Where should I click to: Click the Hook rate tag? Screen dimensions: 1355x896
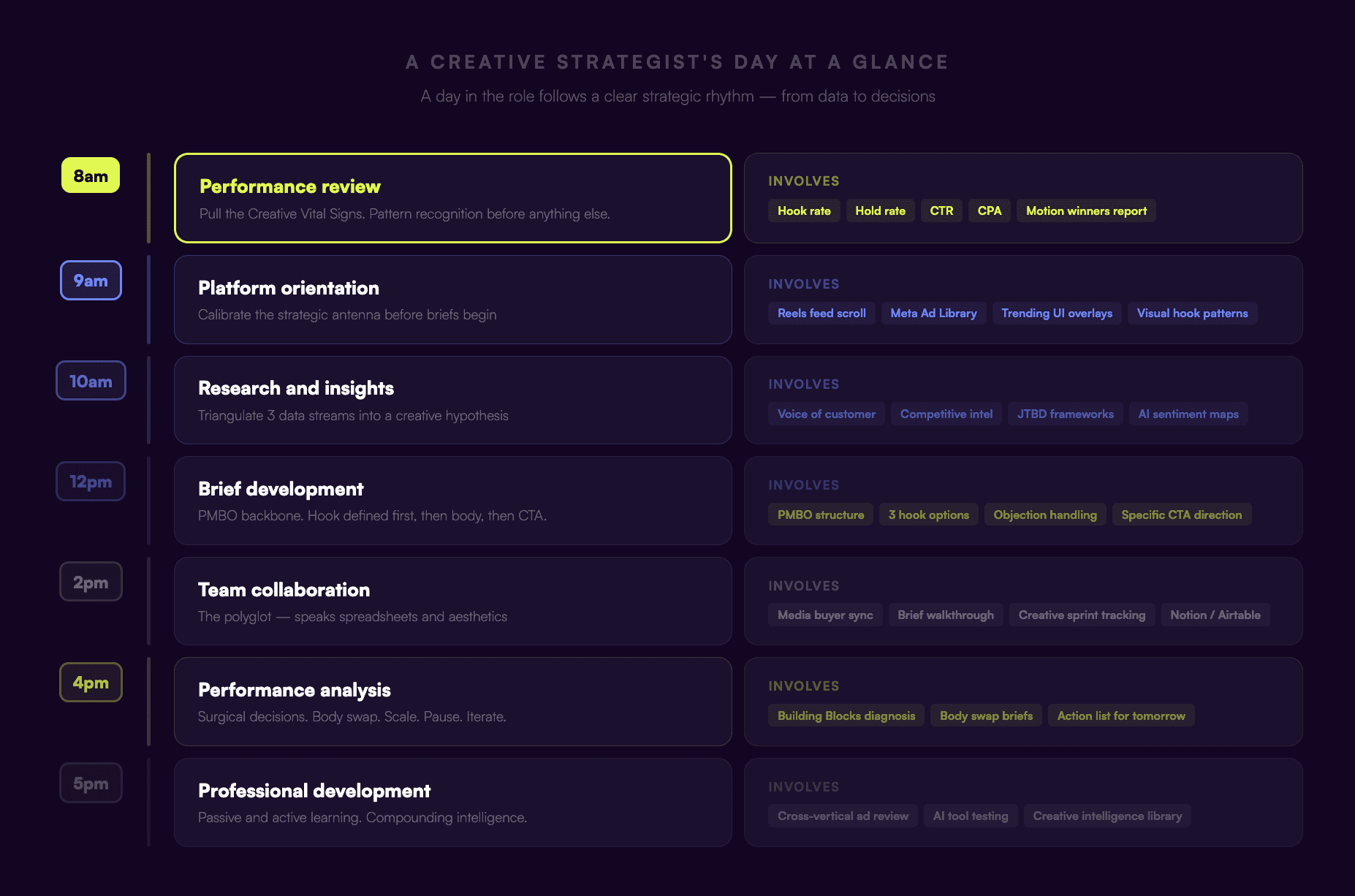click(804, 211)
